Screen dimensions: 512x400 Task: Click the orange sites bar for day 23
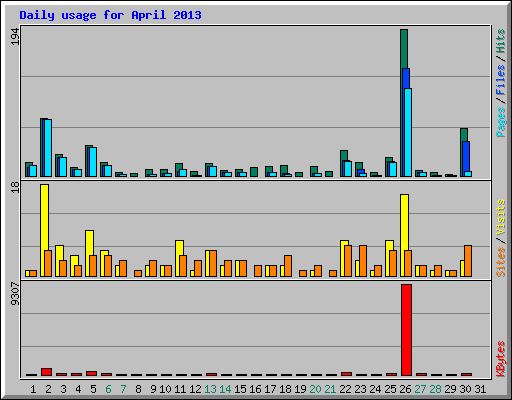(363, 261)
